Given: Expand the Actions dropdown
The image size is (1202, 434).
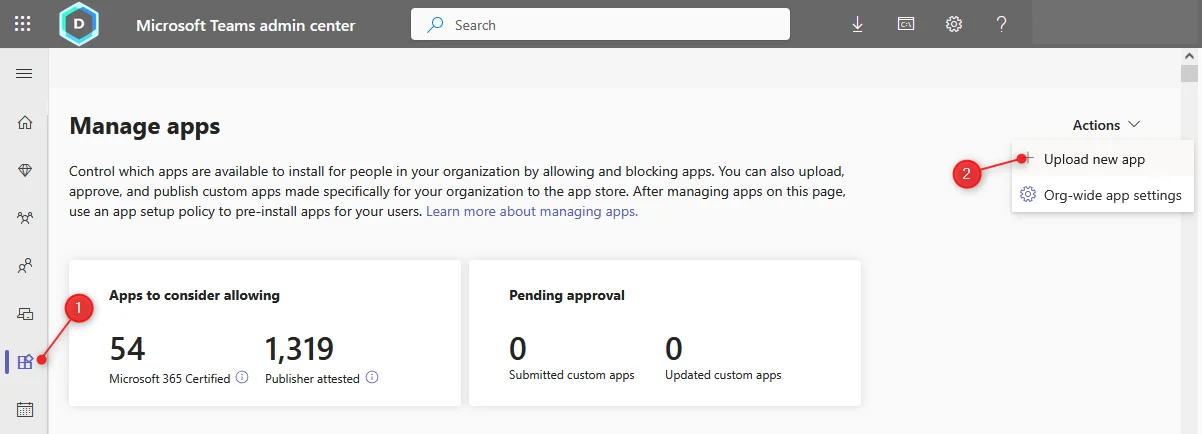Looking at the screenshot, I should 1106,125.
